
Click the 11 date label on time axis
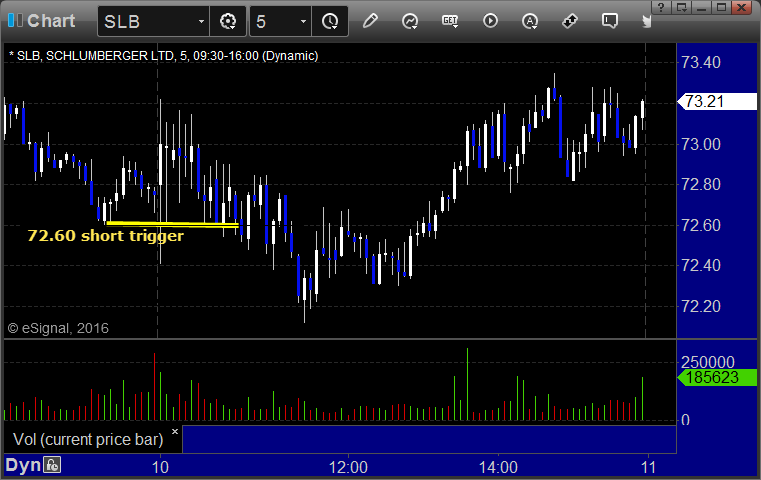pos(648,467)
